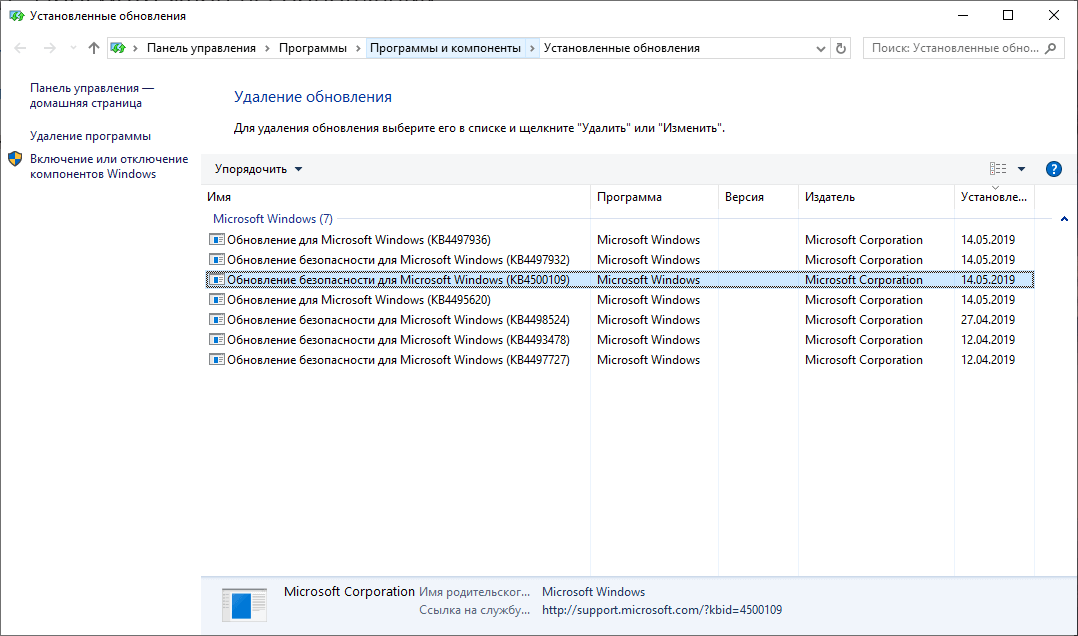Click the search magnifier icon
The height and width of the screenshot is (636, 1078).
(x=1049, y=47)
